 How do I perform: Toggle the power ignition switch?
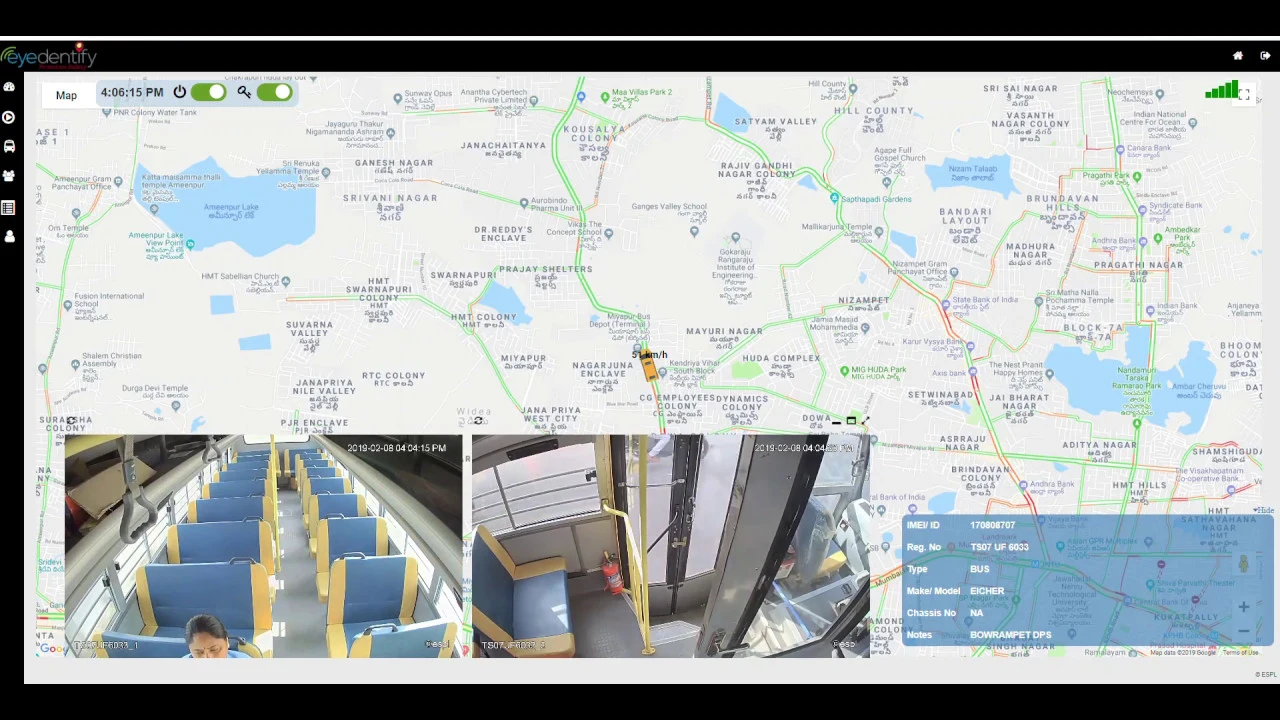[x=208, y=93]
